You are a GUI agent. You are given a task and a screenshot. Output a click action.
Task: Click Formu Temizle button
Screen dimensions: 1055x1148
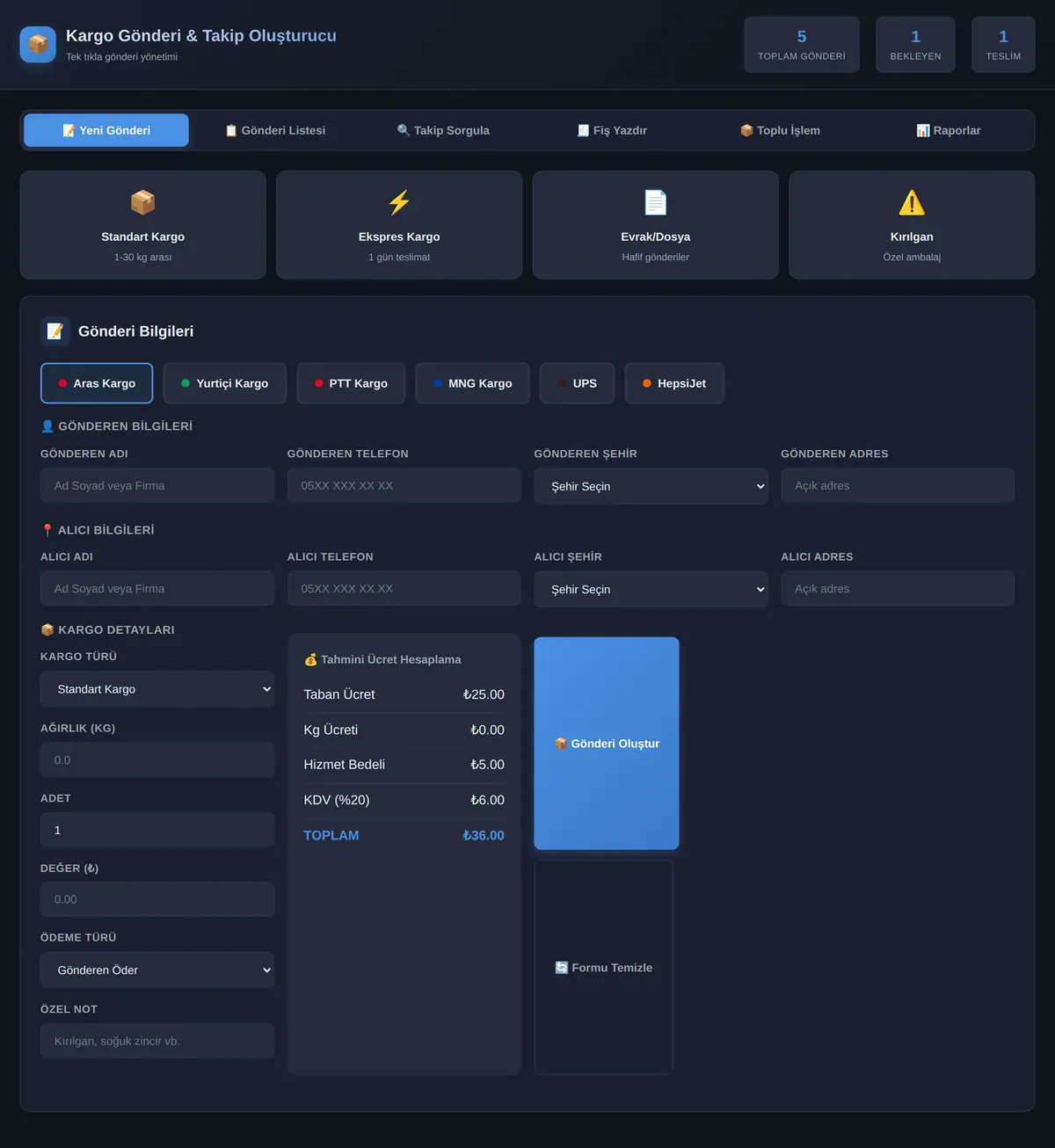604,967
